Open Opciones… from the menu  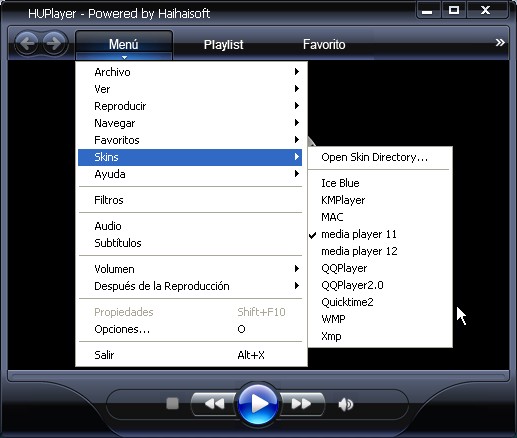click(190, 329)
